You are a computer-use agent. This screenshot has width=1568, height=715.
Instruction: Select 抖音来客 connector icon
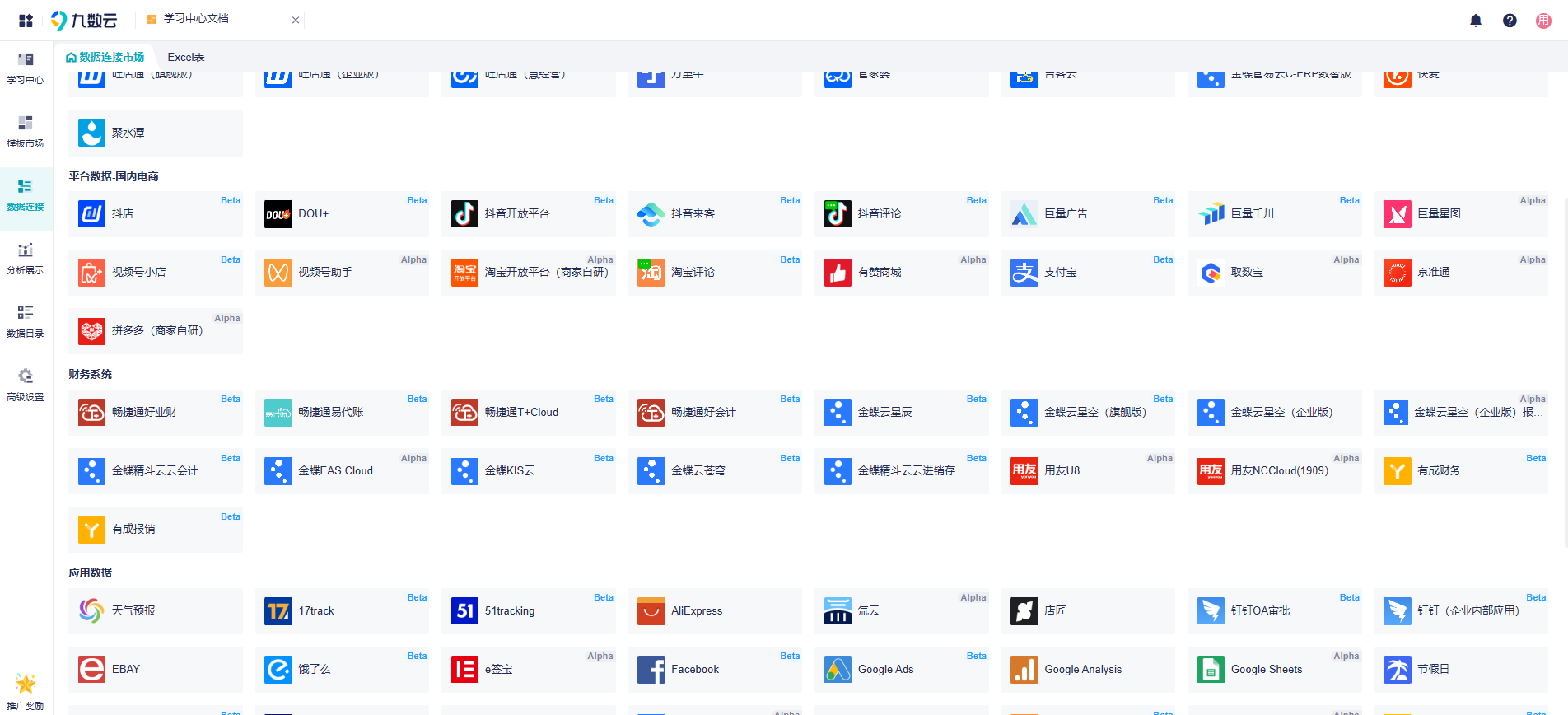tap(651, 213)
